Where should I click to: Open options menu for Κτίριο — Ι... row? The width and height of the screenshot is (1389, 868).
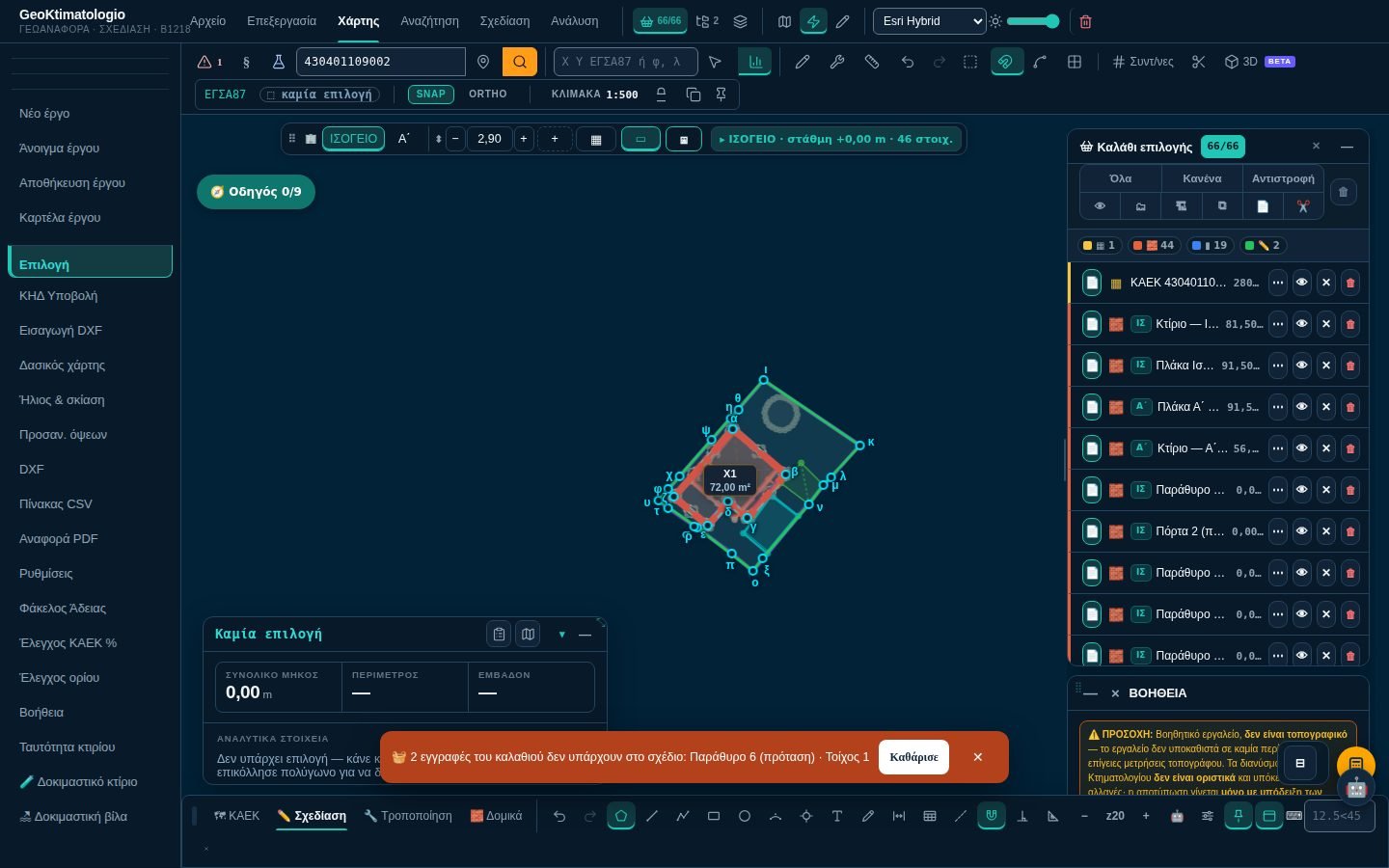click(1277, 324)
